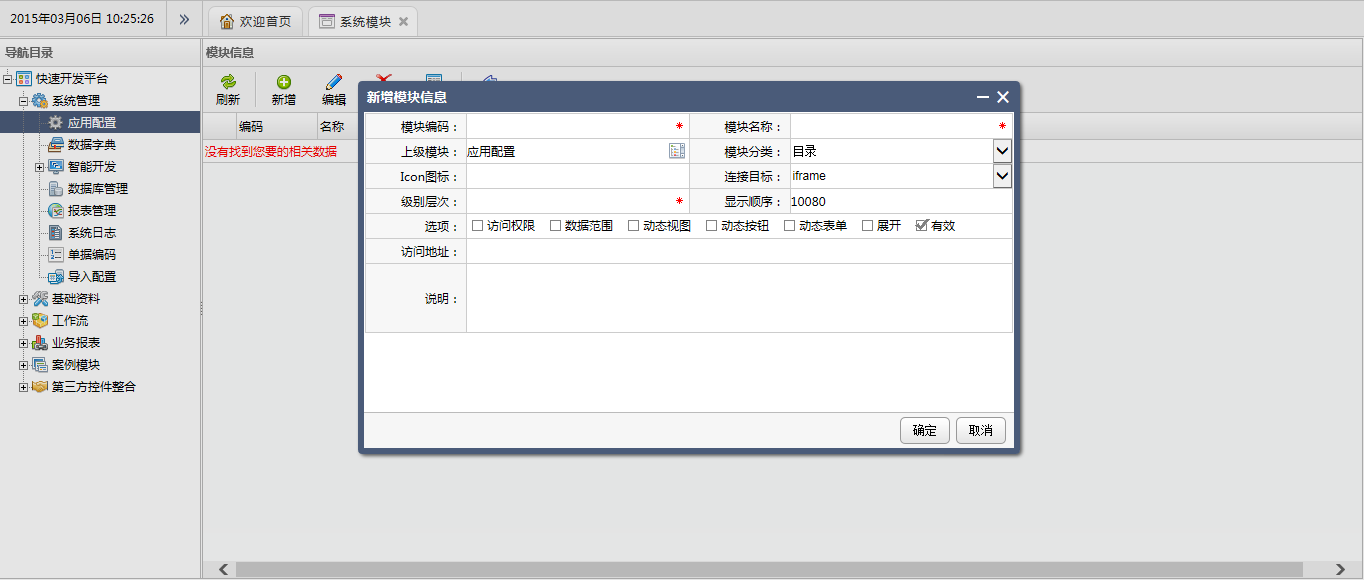Click the 数据库管理 sidebar icon
Screen dimensions: 1364x580
[x=55, y=188]
